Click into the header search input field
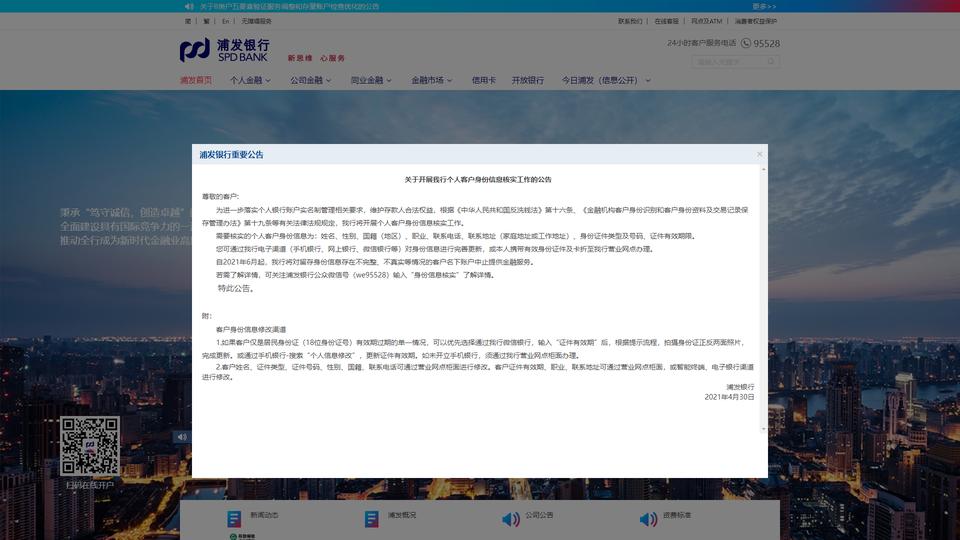Image resolution: width=960 pixels, height=540 pixels. click(x=729, y=61)
